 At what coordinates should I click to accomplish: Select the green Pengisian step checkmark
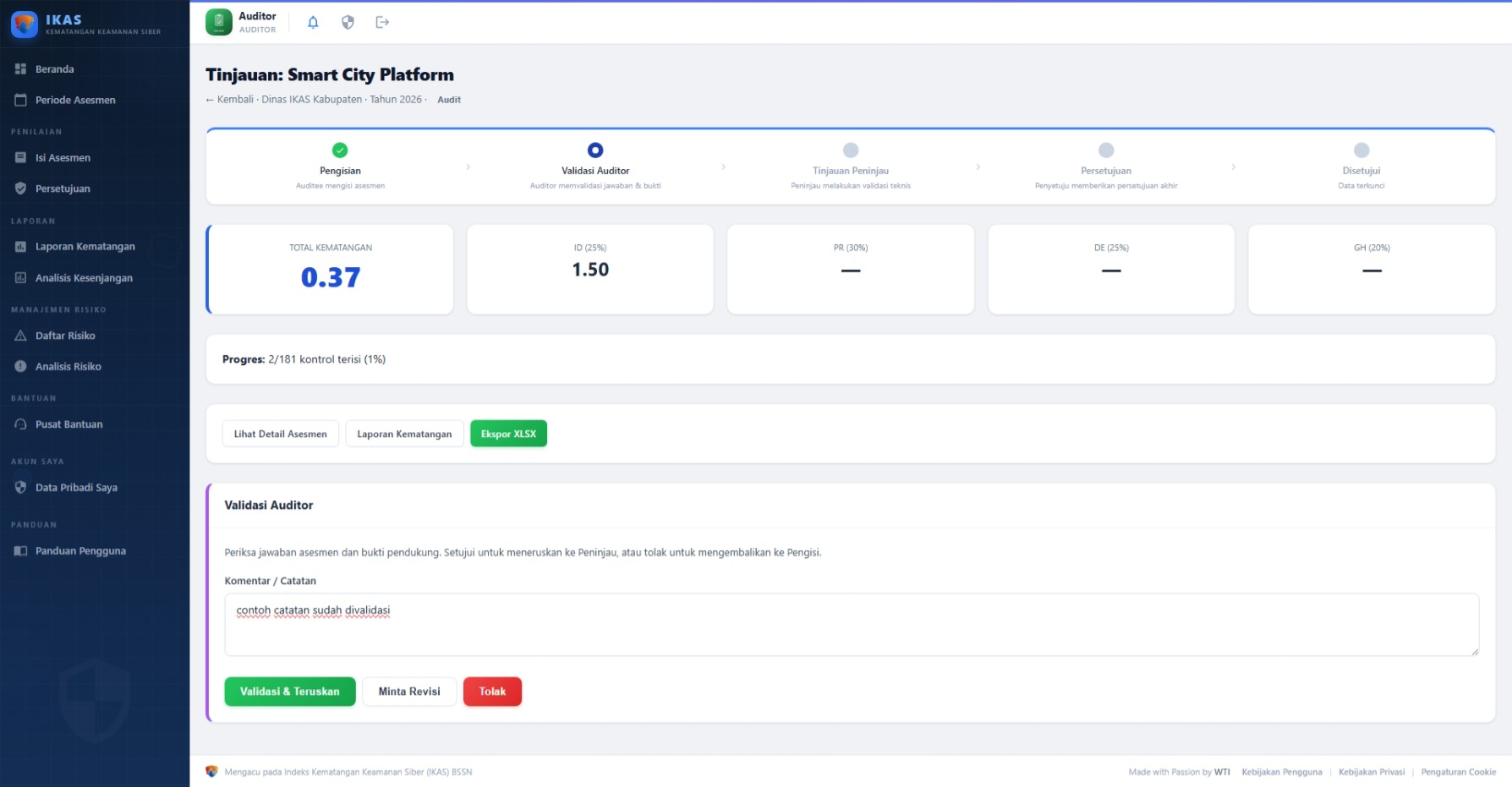coord(340,150)
